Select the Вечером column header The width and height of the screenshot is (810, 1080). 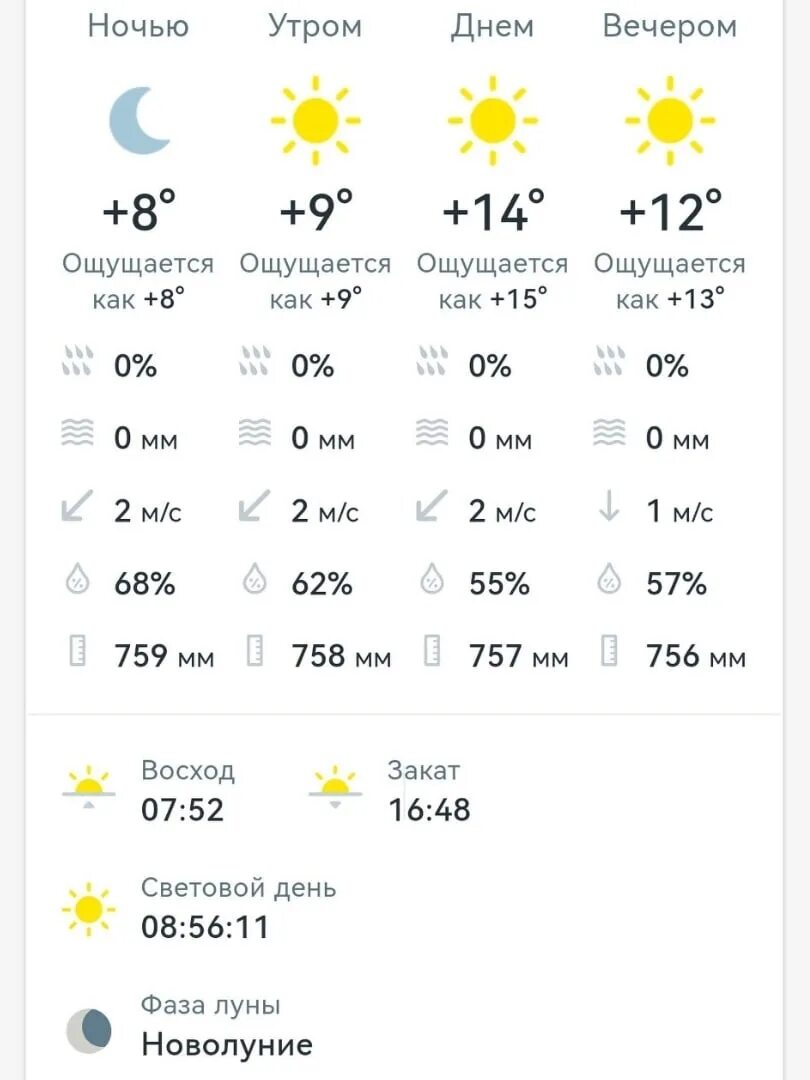point(669,27)
